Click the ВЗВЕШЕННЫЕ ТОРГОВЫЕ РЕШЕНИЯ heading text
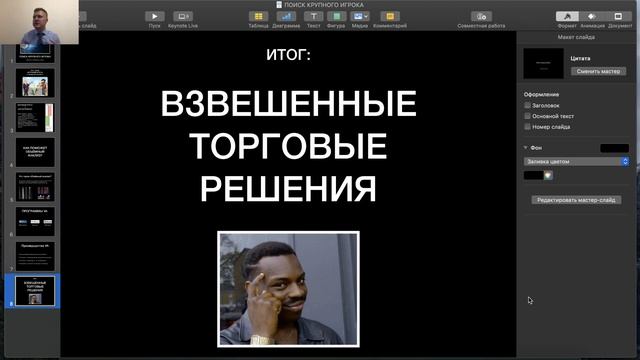Screen dimensions: 640x360 (289, 146)
